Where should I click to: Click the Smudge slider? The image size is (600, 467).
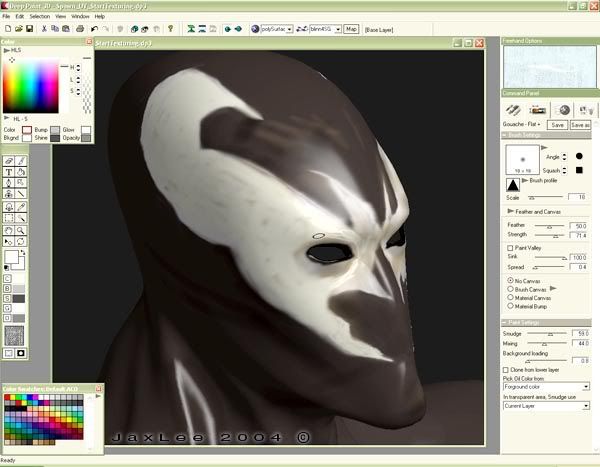[549, 334]
